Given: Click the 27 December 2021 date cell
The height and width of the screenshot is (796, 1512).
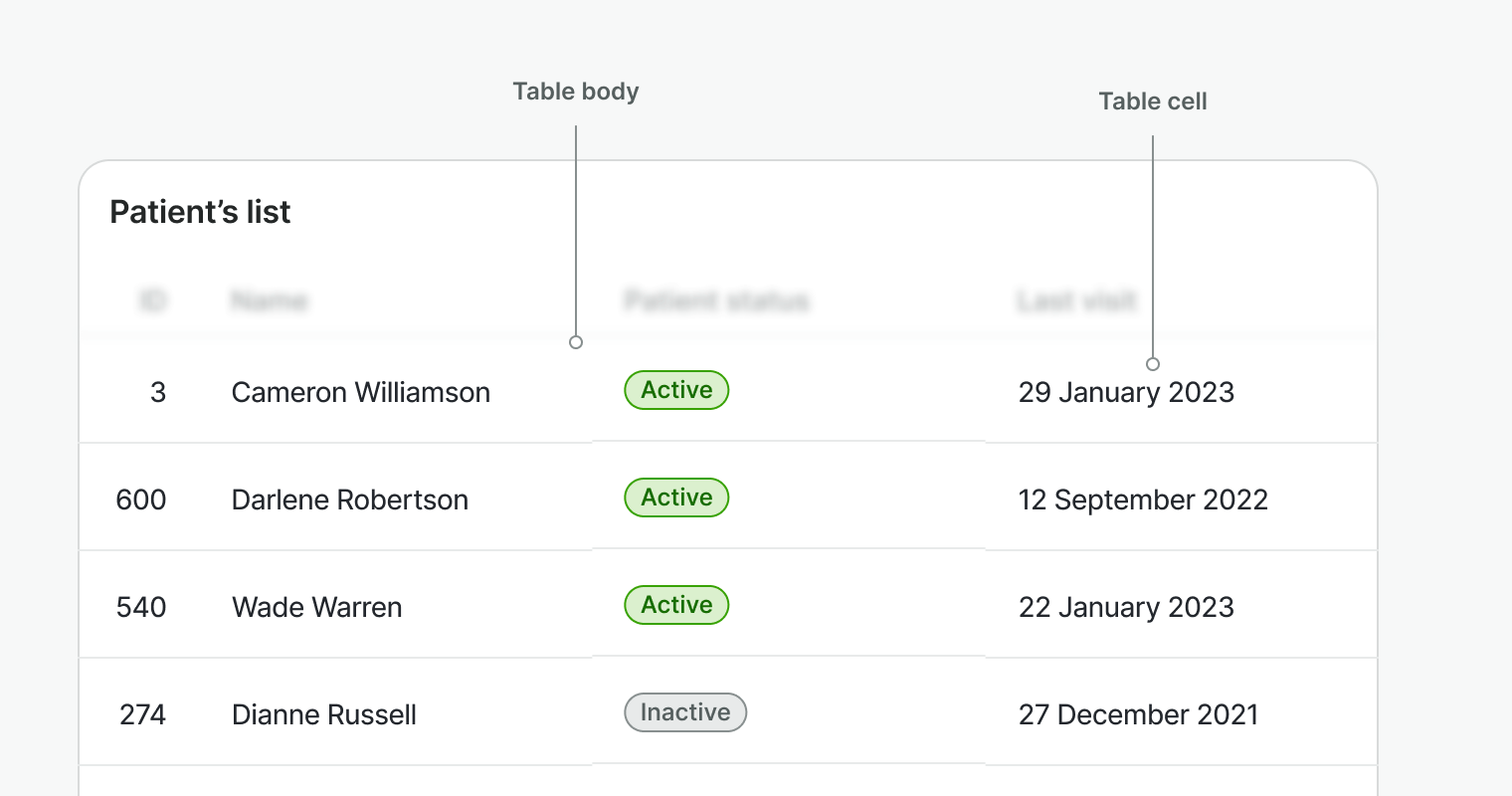Looking at the screenshot, I should 1138,714.
